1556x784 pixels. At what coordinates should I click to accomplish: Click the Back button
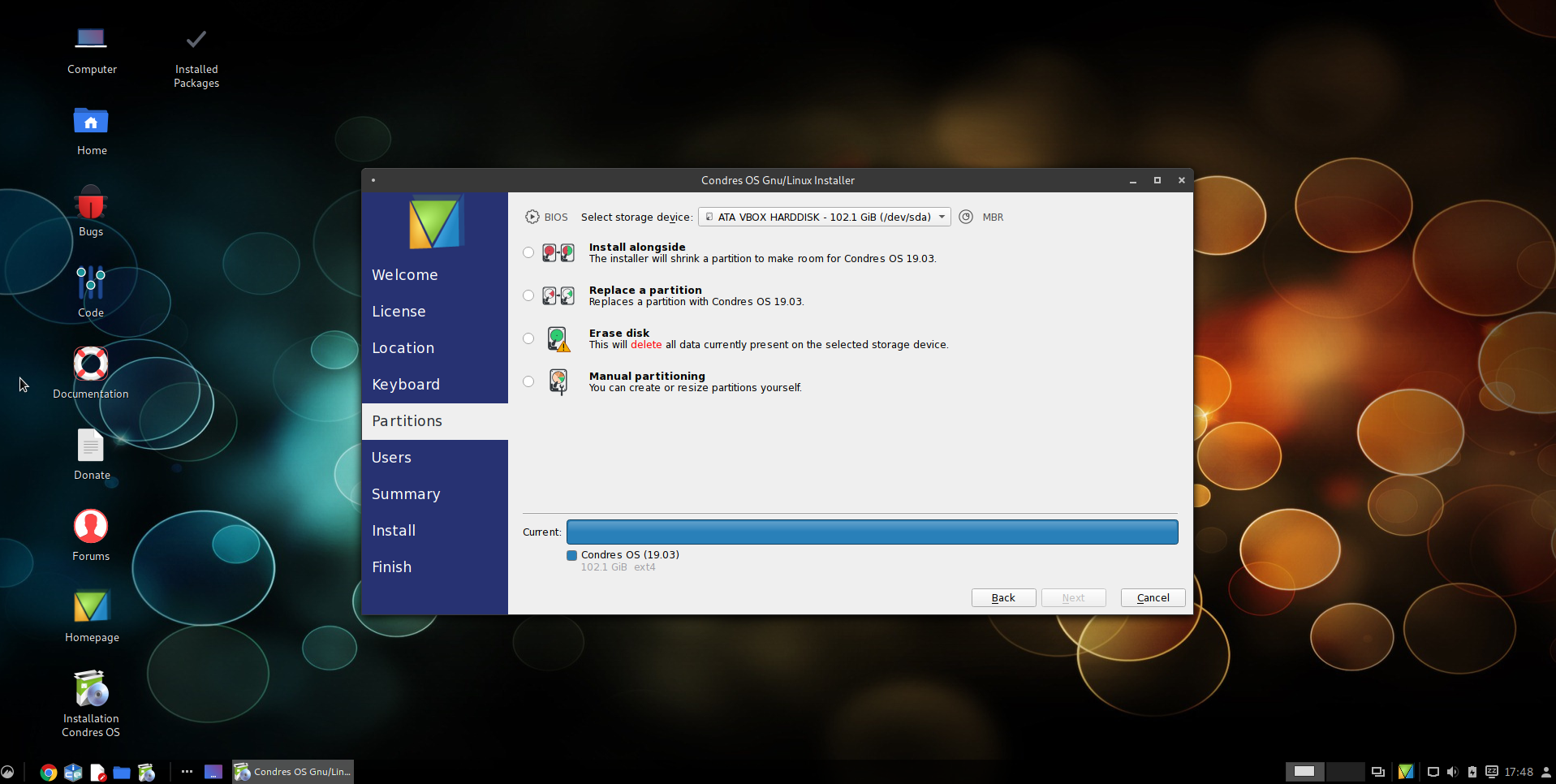pyautogui.click(x=1003, y=598)
